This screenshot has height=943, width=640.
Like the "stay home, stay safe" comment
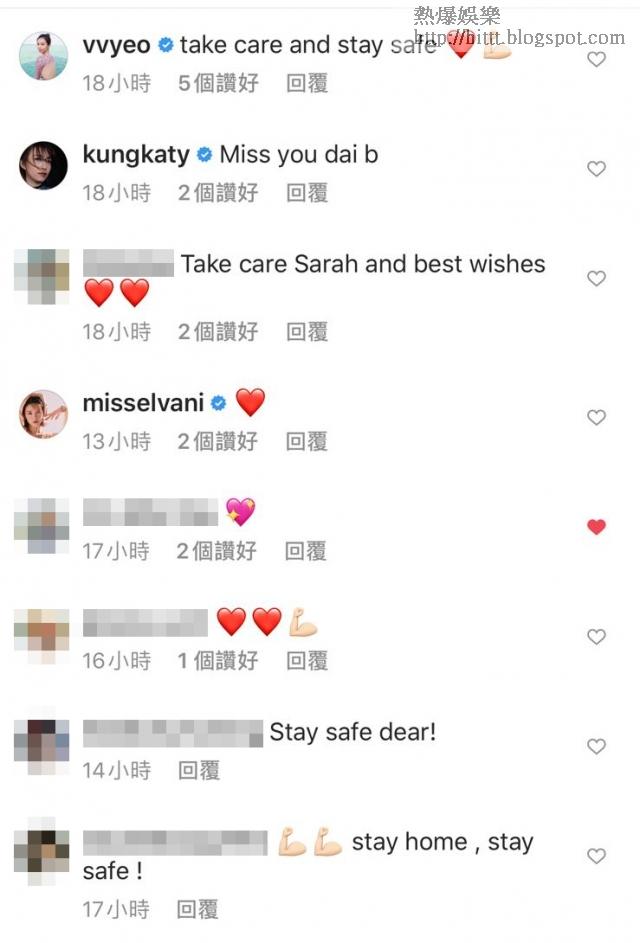pyautogui.click(x=596, y=856)
